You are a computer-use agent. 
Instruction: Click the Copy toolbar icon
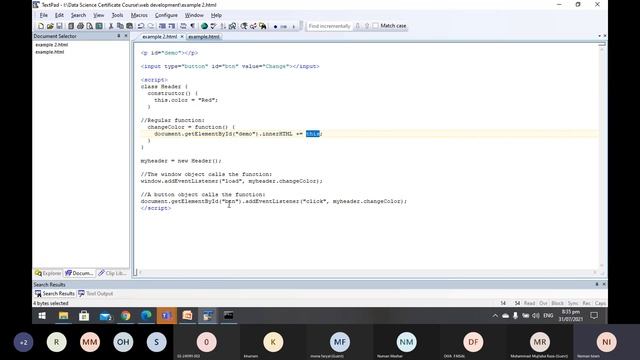click(x=120, y=26)
